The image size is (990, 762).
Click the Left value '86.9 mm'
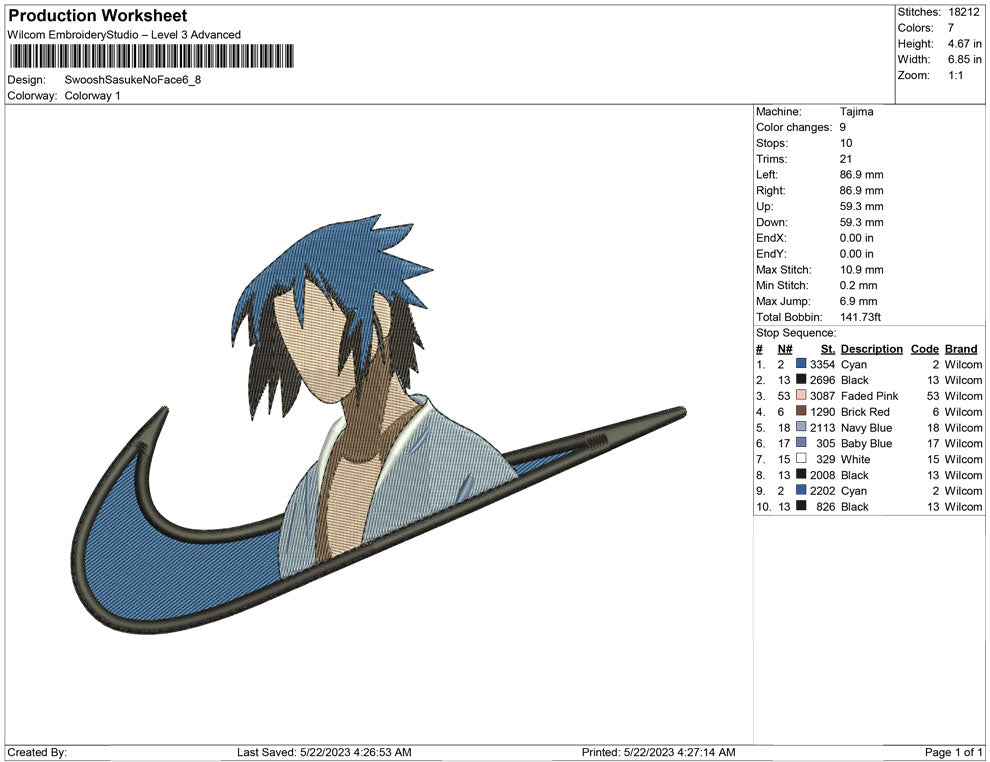click(862, 175)
